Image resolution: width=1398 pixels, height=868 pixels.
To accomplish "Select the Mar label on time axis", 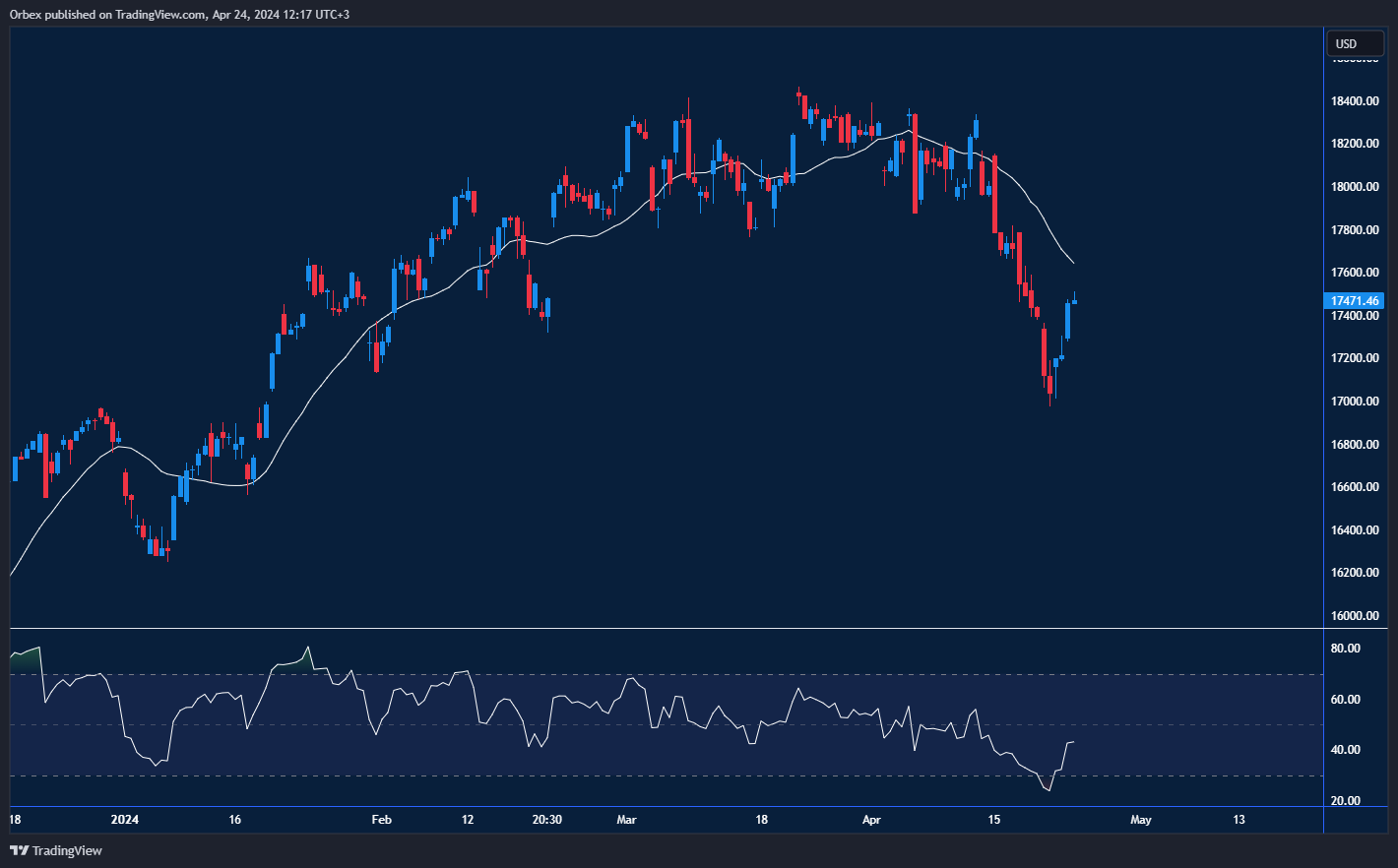I will (627, 819).
